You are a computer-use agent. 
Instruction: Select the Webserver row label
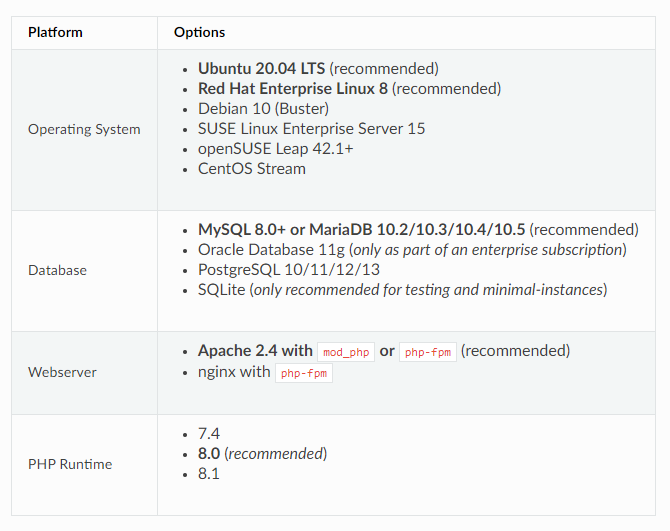click(x=62, y=372)
